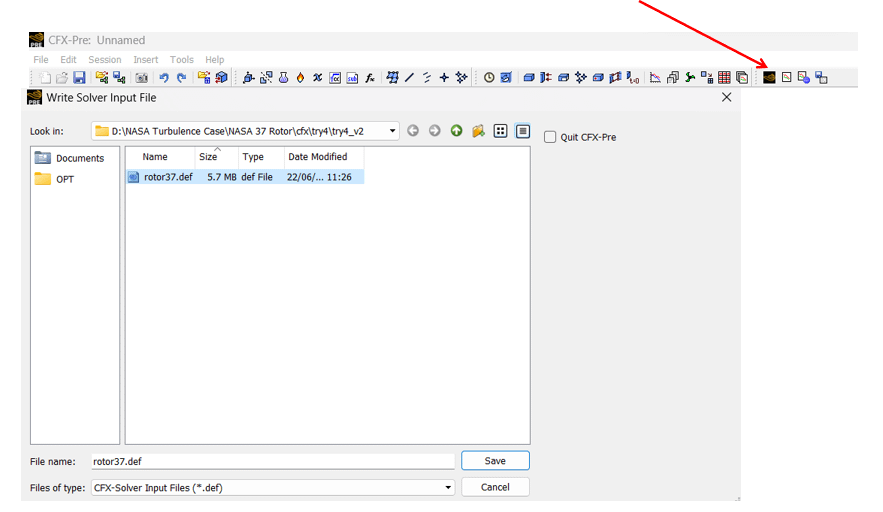Click the Additional Variable x icon

point(318,78)
